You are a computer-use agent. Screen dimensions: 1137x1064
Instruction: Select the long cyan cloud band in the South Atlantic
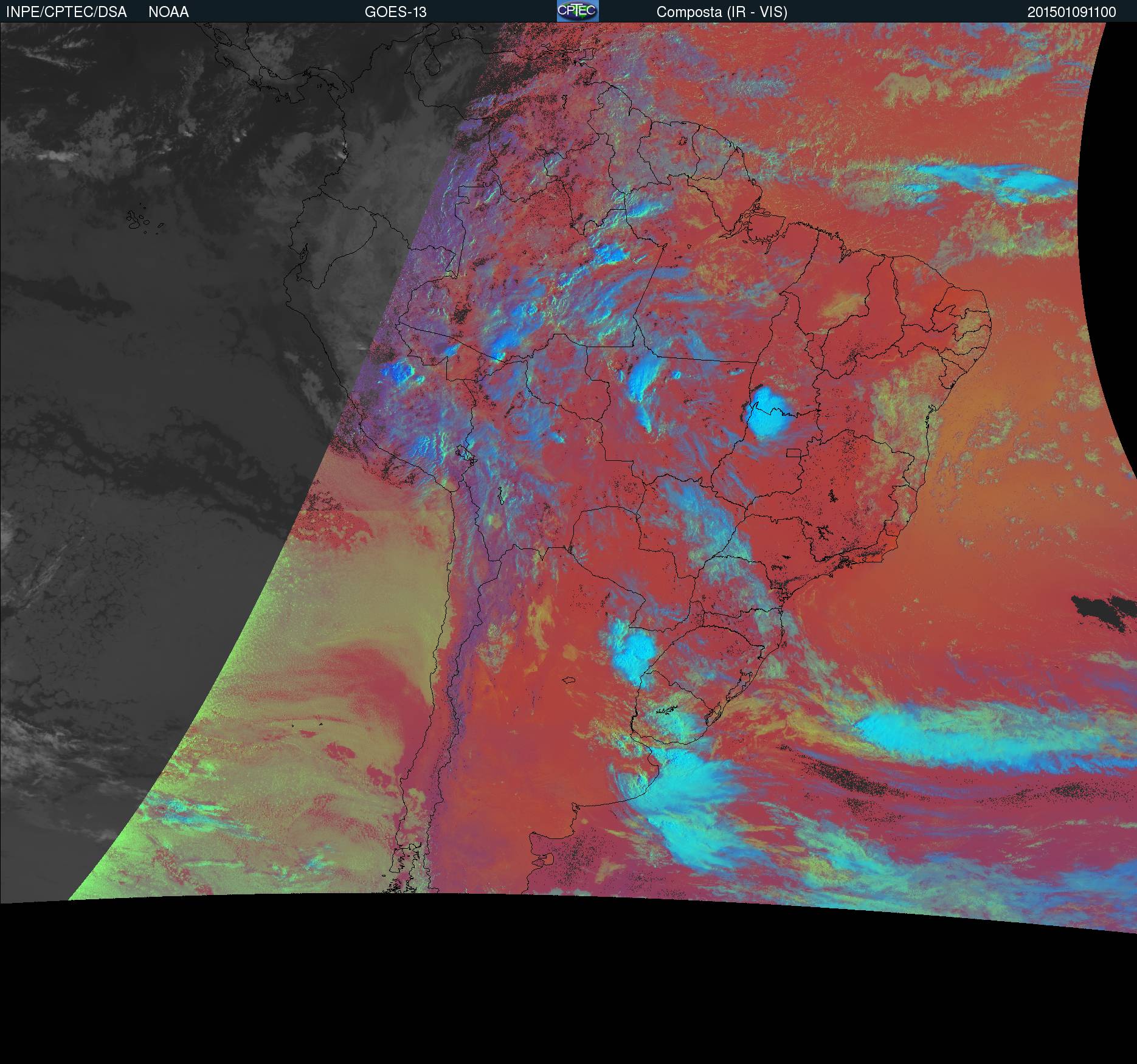point(991,739)
